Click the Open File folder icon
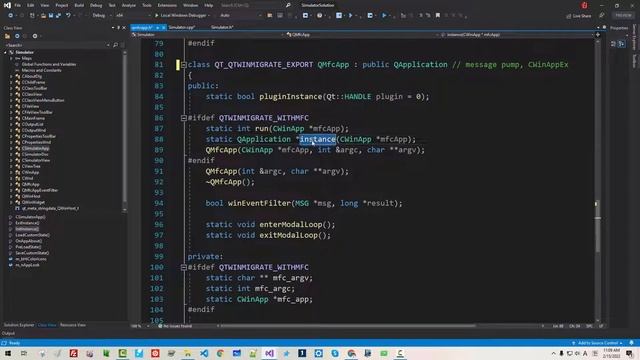This screenshot has width=640, height=360. click(x=43, y=16)
